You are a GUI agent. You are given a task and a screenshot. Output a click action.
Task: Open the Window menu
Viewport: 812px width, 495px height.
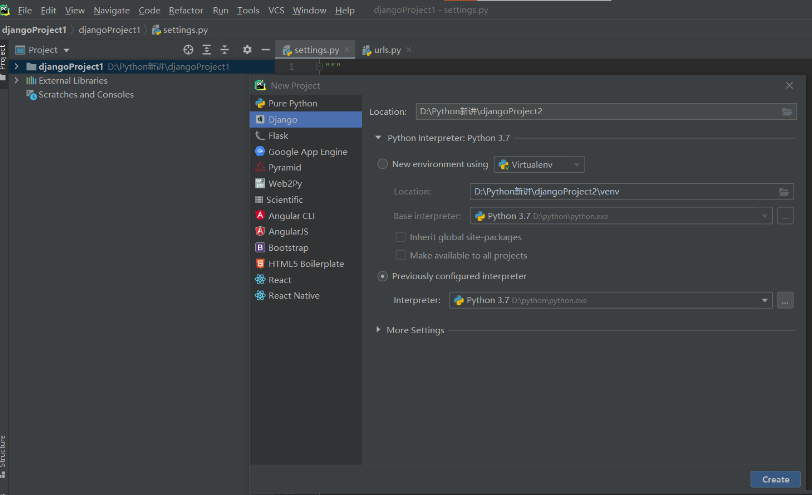[x=309, y=10]
